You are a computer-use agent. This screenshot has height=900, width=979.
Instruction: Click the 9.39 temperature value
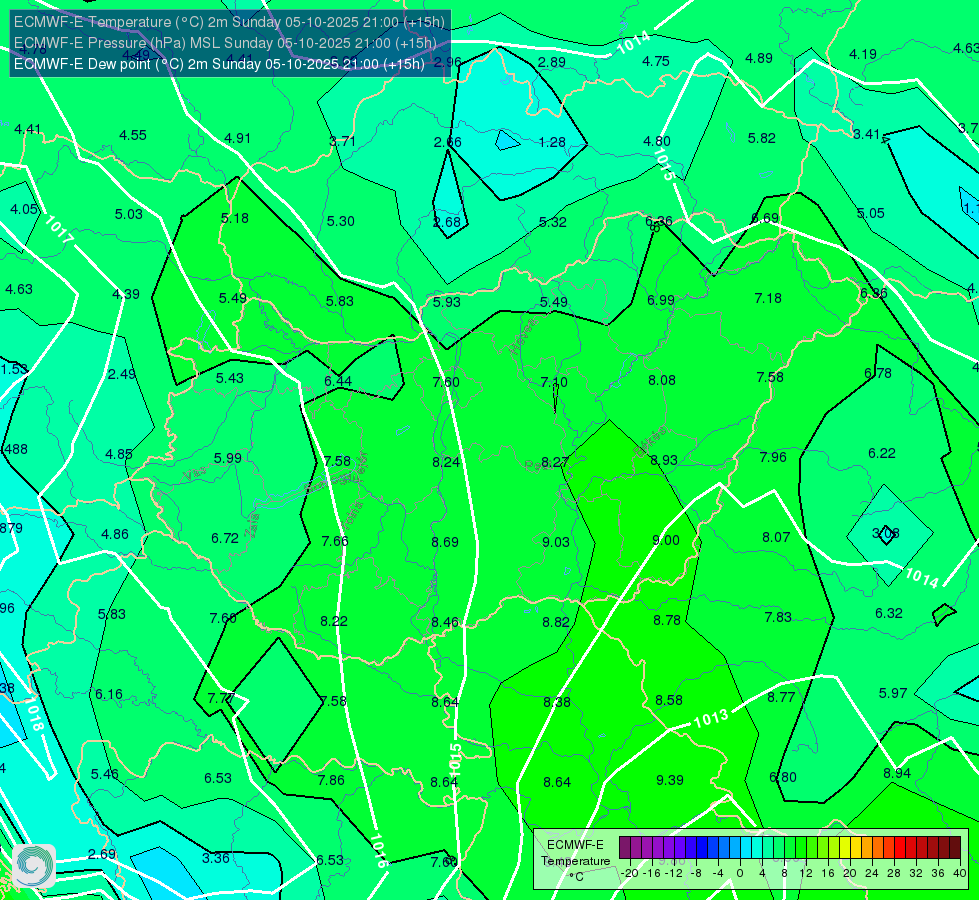pyautogui.click(x=670, y=780)
